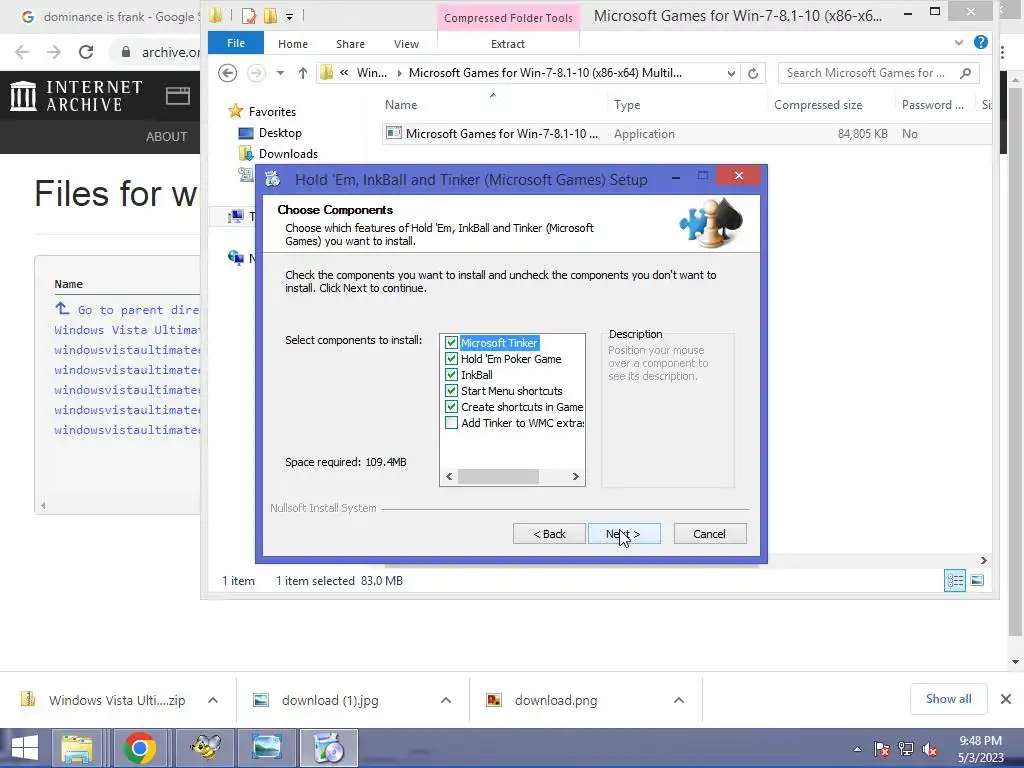Uncheck the Microsoft Tinker component
The width and height of the screenshot is (1024, 768).
click(451, 343)
